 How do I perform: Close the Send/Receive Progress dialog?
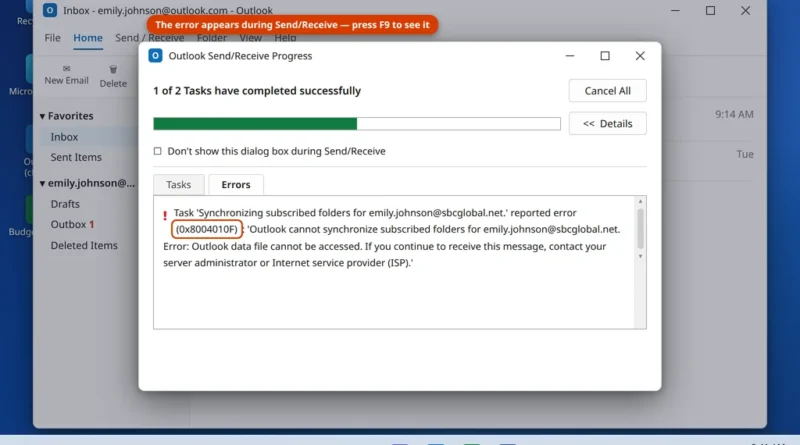pos(640,56)
